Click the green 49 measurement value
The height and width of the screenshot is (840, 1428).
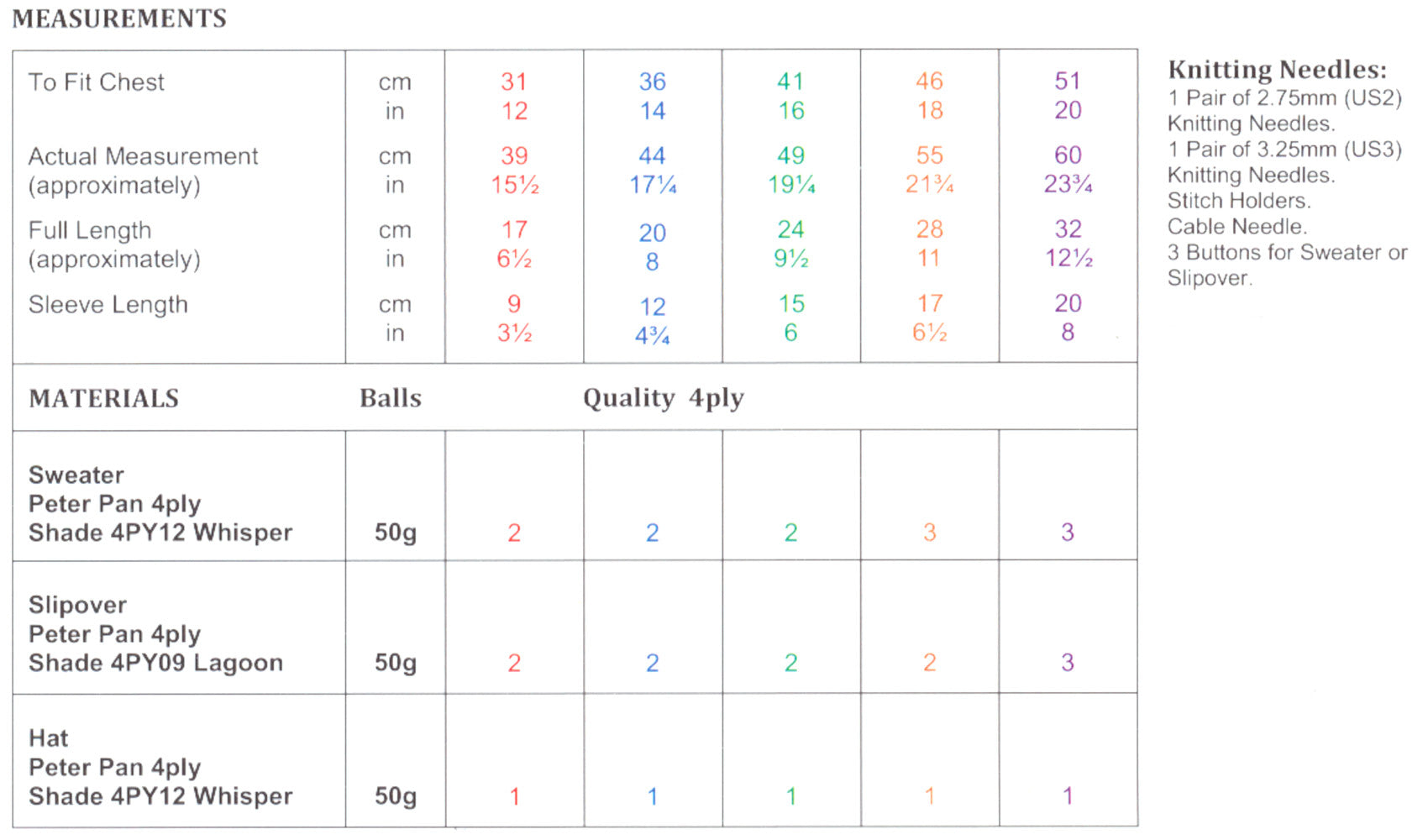coord(790,155)
